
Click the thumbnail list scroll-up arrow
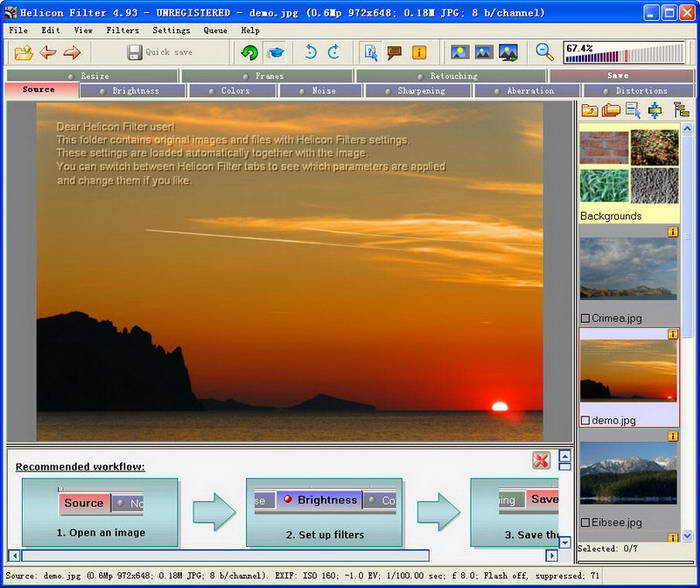click(x=687, y=129)
